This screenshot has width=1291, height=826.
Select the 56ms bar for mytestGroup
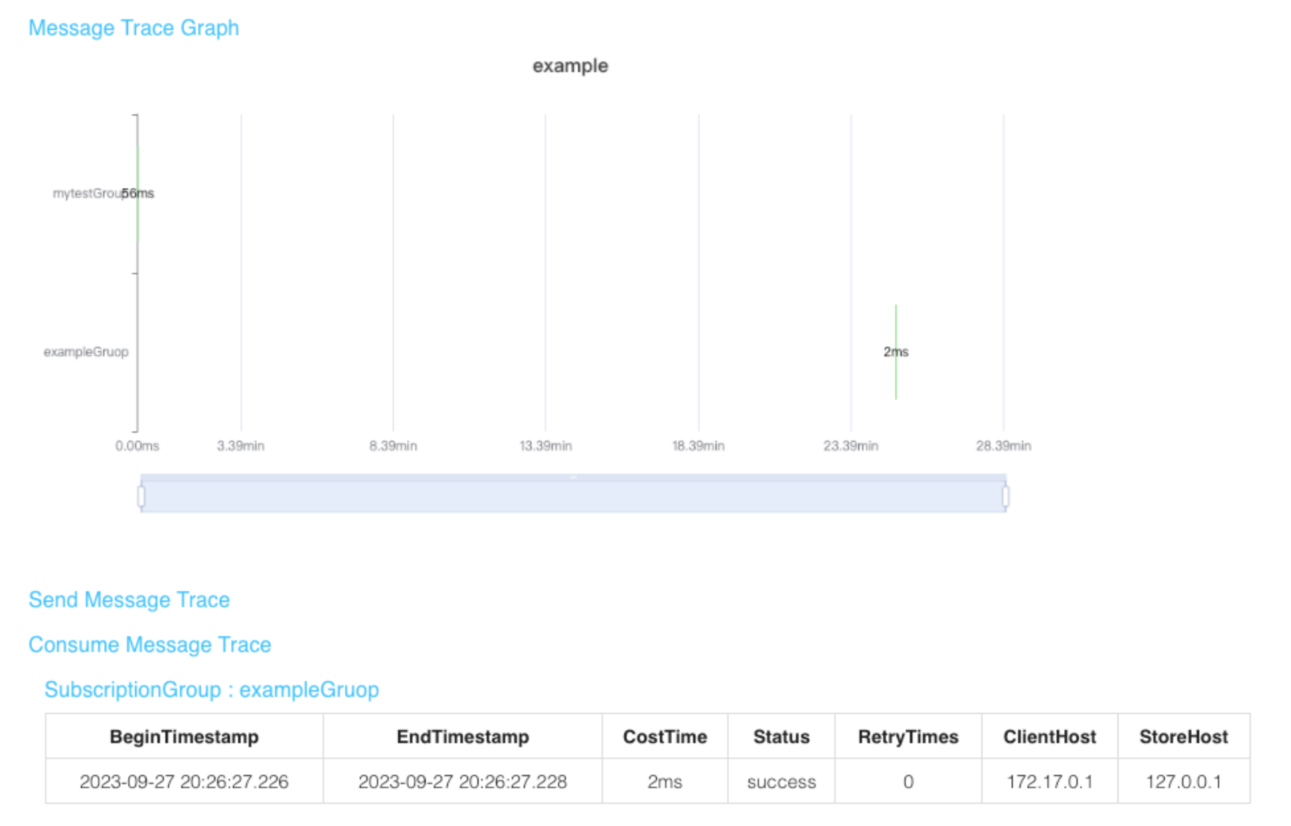(138, 193)
